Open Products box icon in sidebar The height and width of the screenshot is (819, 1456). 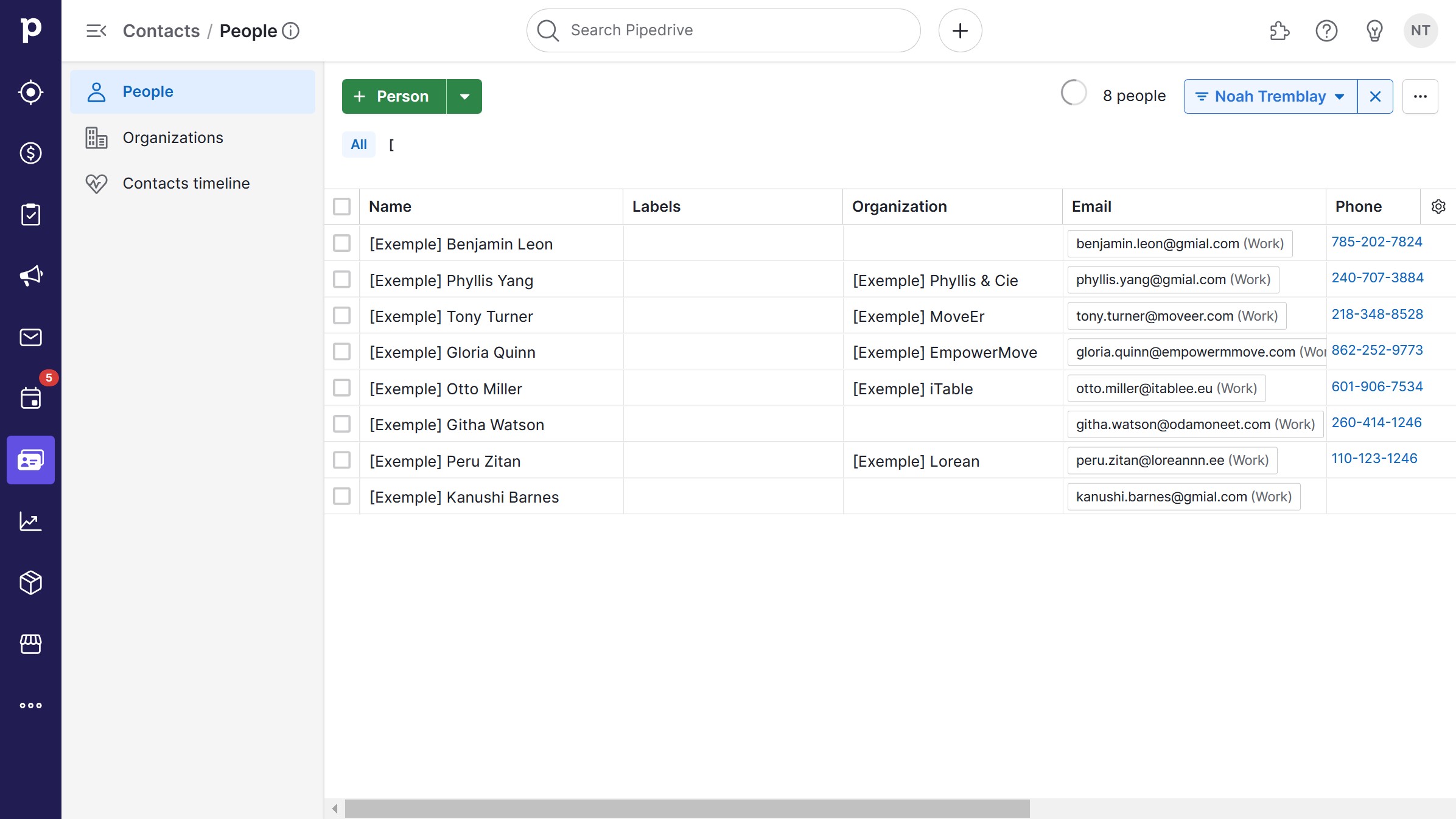pyautogui.click(x=30, y=582)
